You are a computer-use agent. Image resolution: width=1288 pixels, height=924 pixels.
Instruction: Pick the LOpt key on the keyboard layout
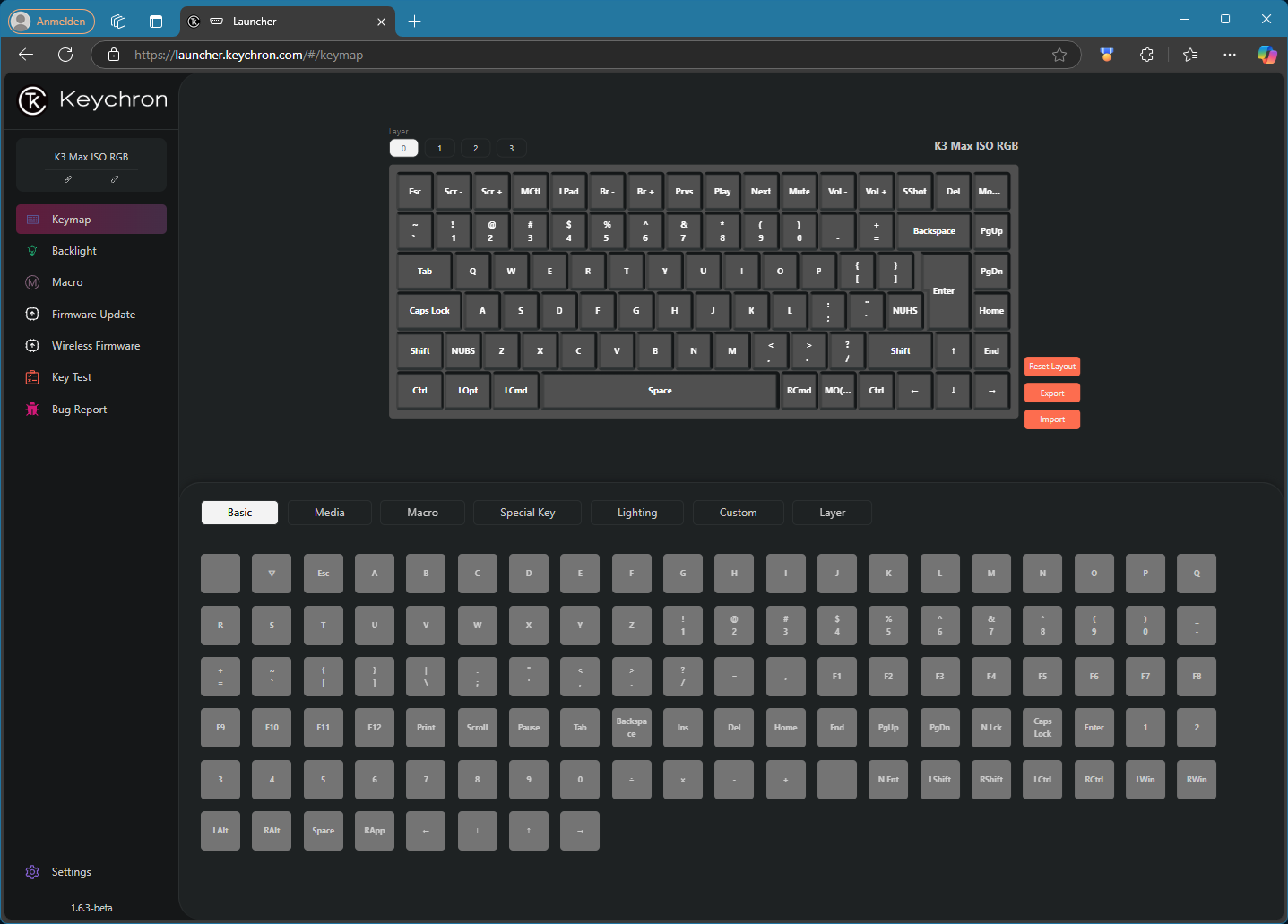coord(468,391)
